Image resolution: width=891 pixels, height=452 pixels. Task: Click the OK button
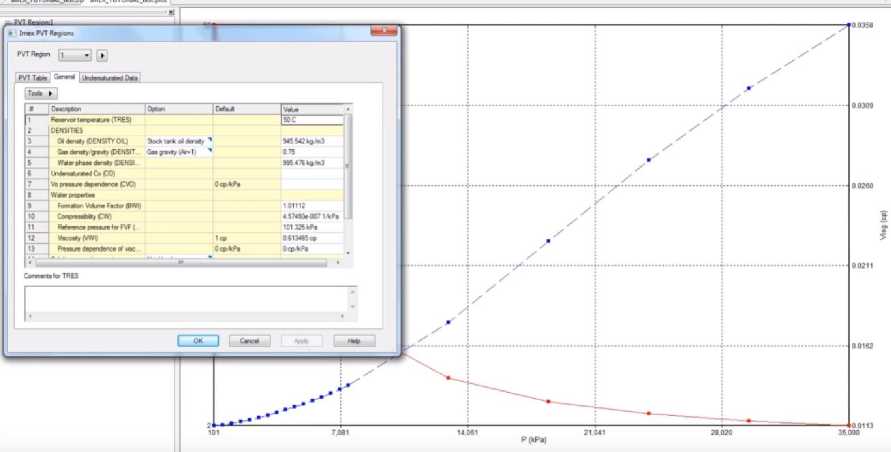[x=198, y=341]
